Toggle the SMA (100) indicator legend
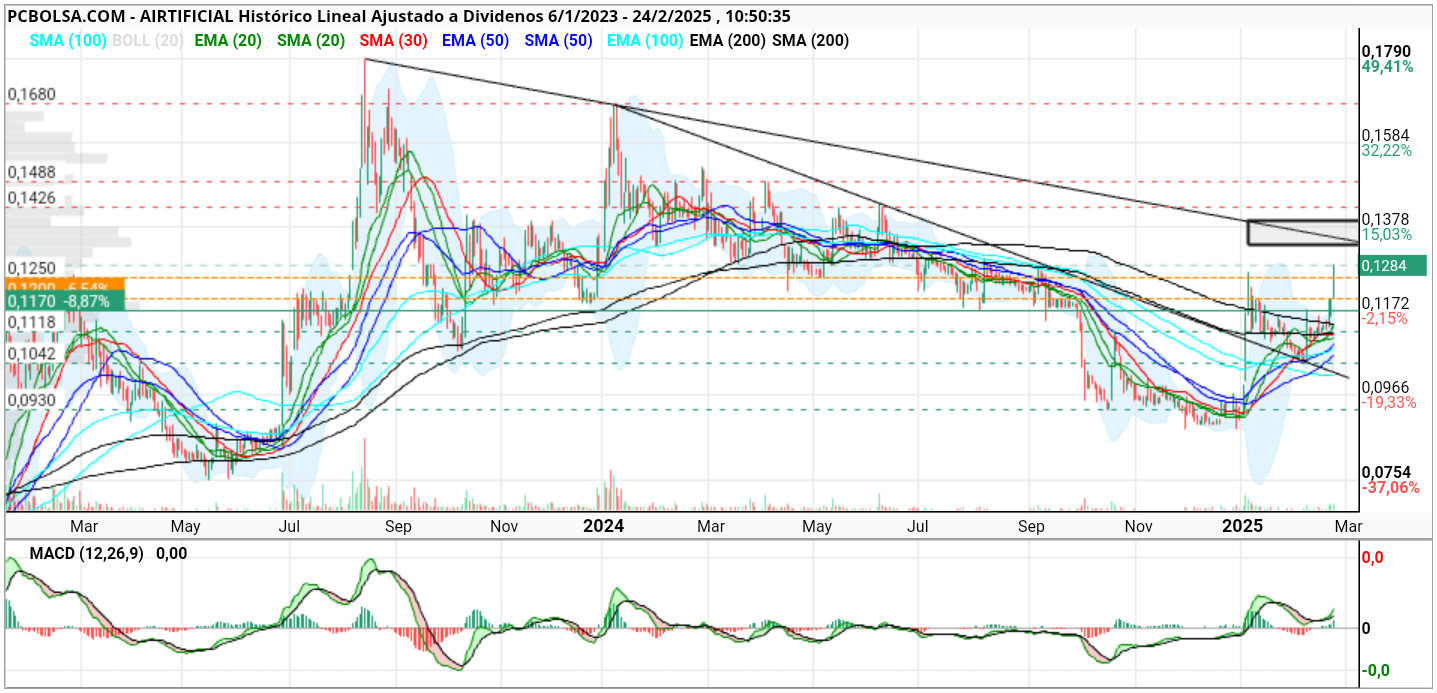 [x=69, y=41]
